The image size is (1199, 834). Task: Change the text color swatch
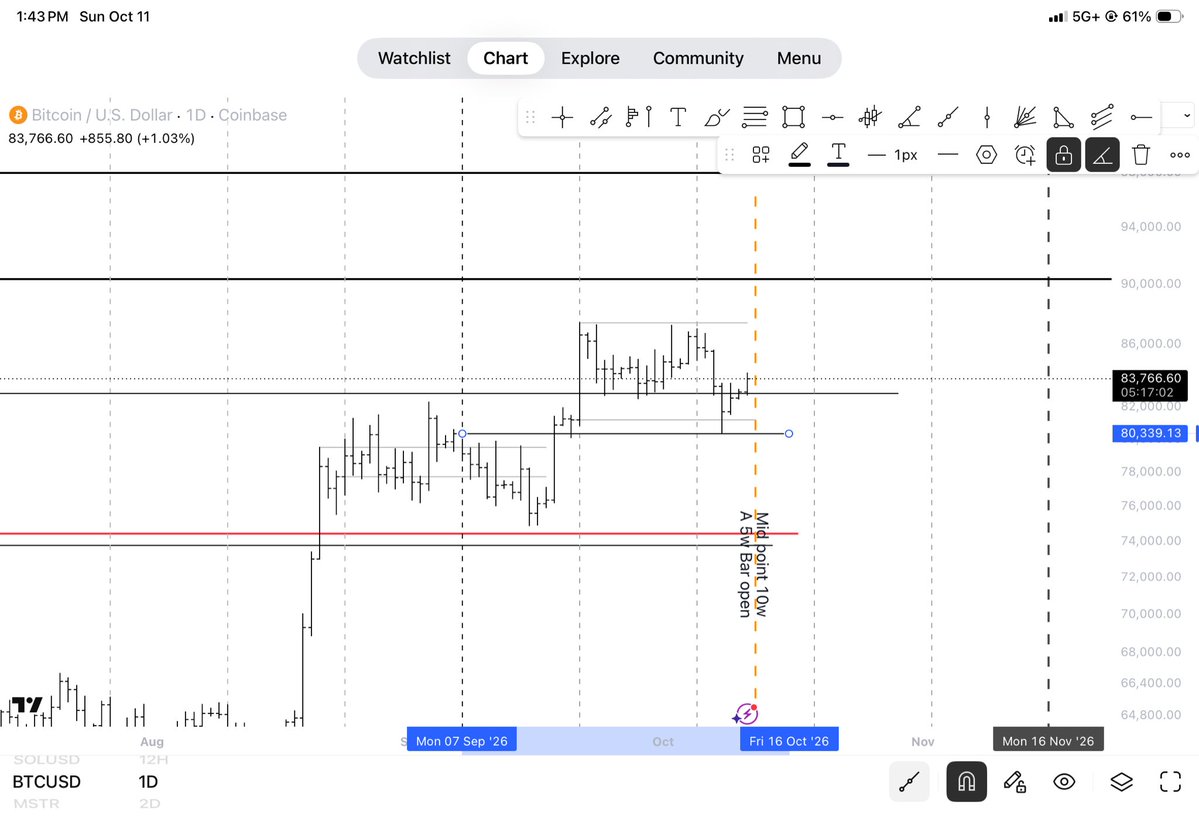point(838,154)
